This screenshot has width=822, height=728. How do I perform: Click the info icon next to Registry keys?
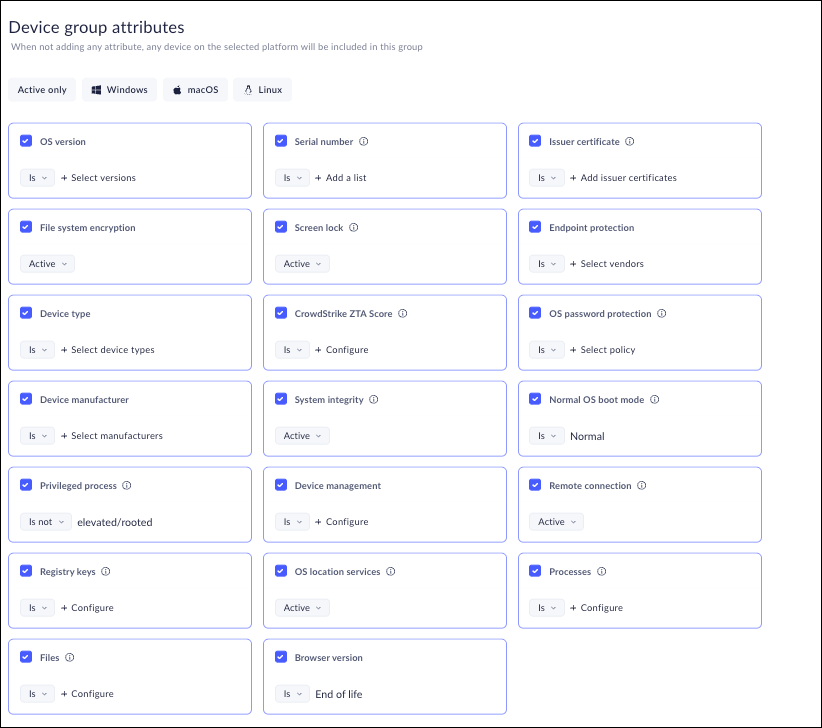[x=106, y=572]
